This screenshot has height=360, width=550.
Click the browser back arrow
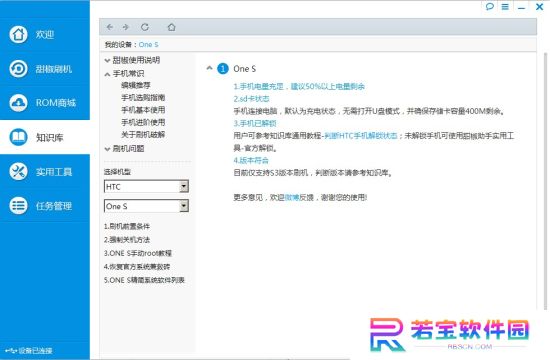pyautogui.click(x=110, y=27)
